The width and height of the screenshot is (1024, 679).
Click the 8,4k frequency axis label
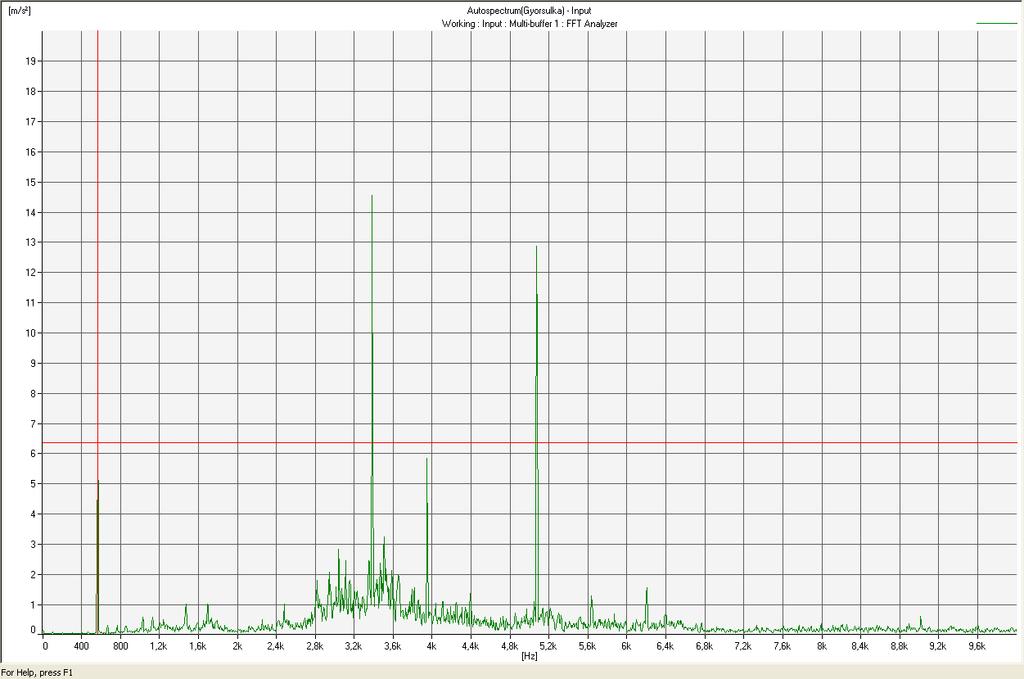point(860,646)
